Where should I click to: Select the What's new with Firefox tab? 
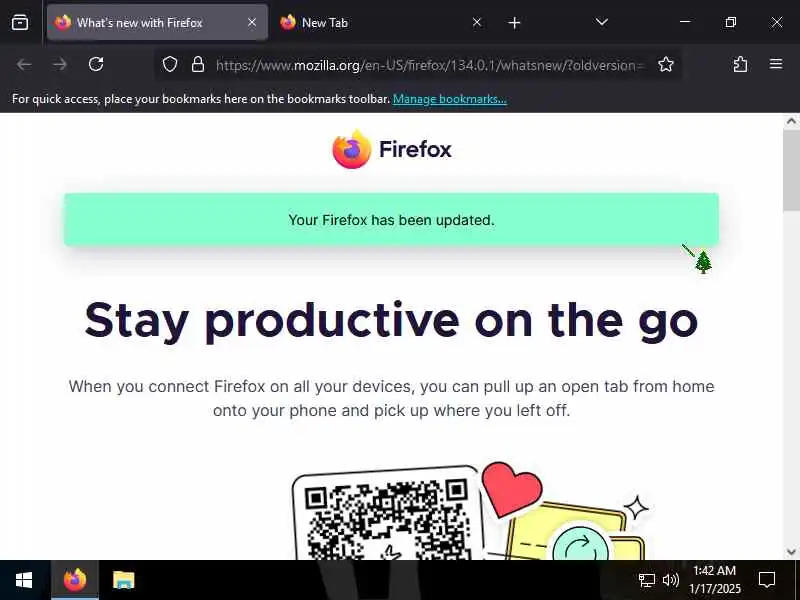pyautogui.click(x=157, y=22)
